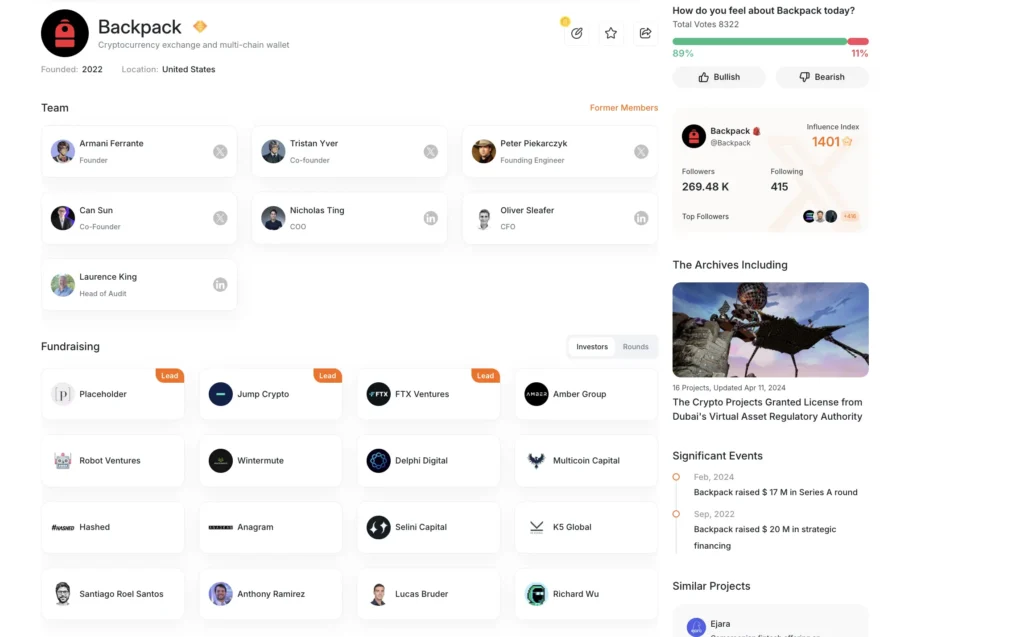
Task: Open Tristan Yver's X profile icon
Action: pos(430,152)
